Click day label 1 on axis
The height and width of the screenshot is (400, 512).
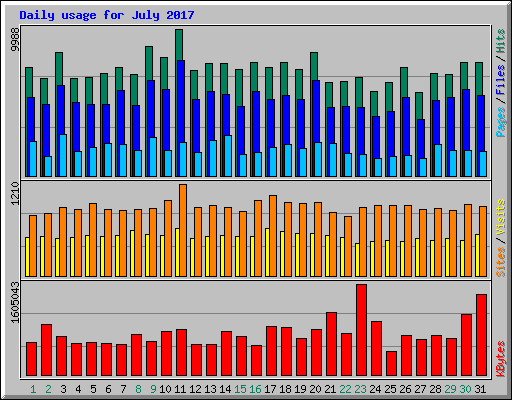pos(33,389)
